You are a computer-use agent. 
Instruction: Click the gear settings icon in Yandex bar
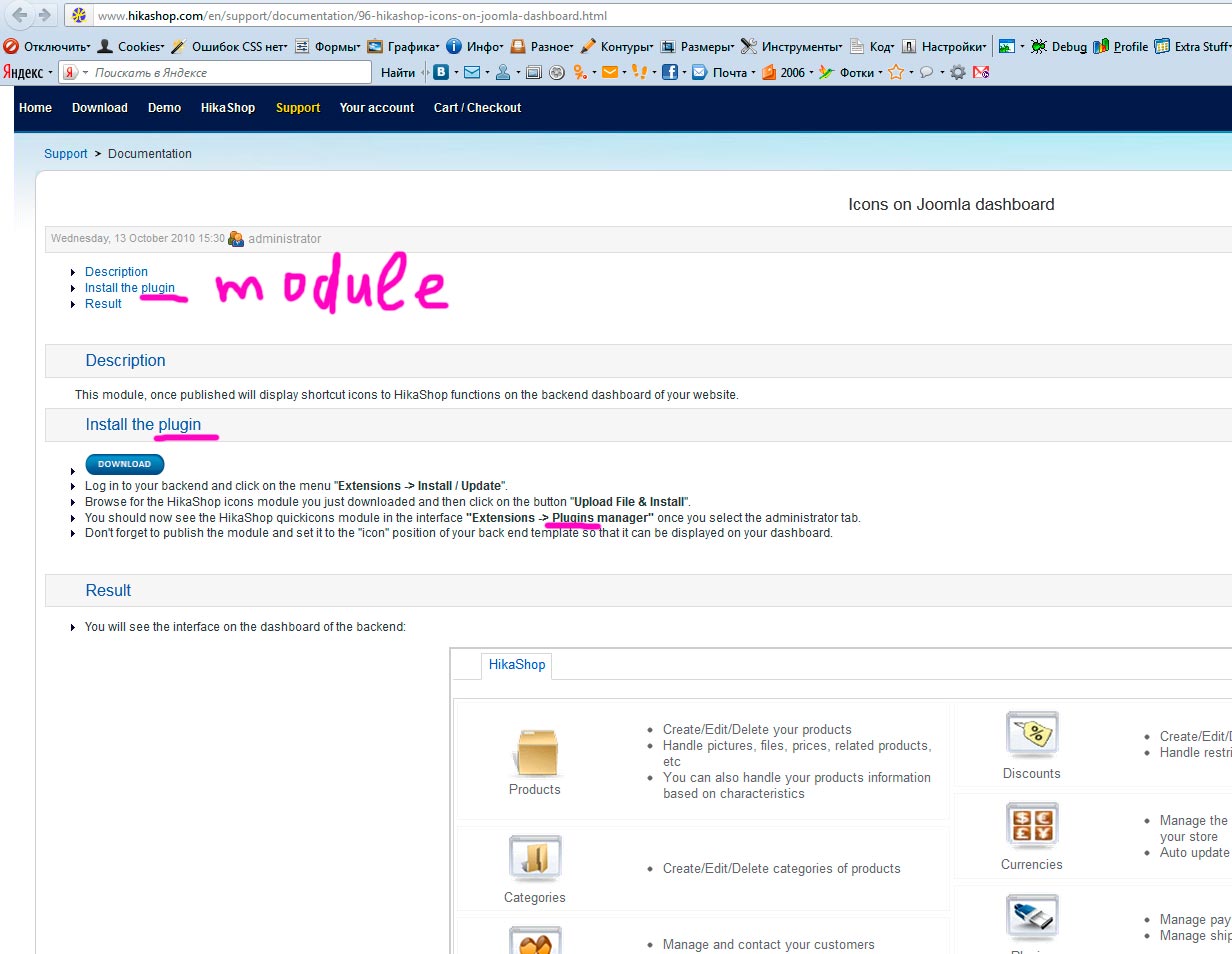coord(958,73)
